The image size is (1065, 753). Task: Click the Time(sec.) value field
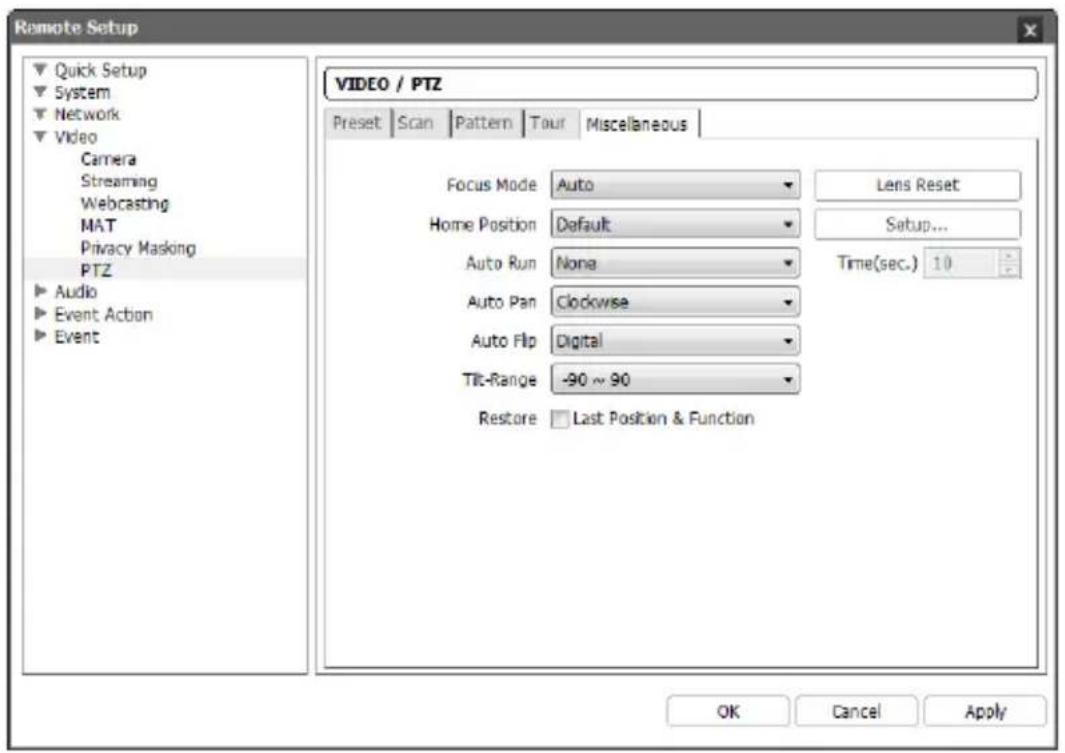point(962,263)
